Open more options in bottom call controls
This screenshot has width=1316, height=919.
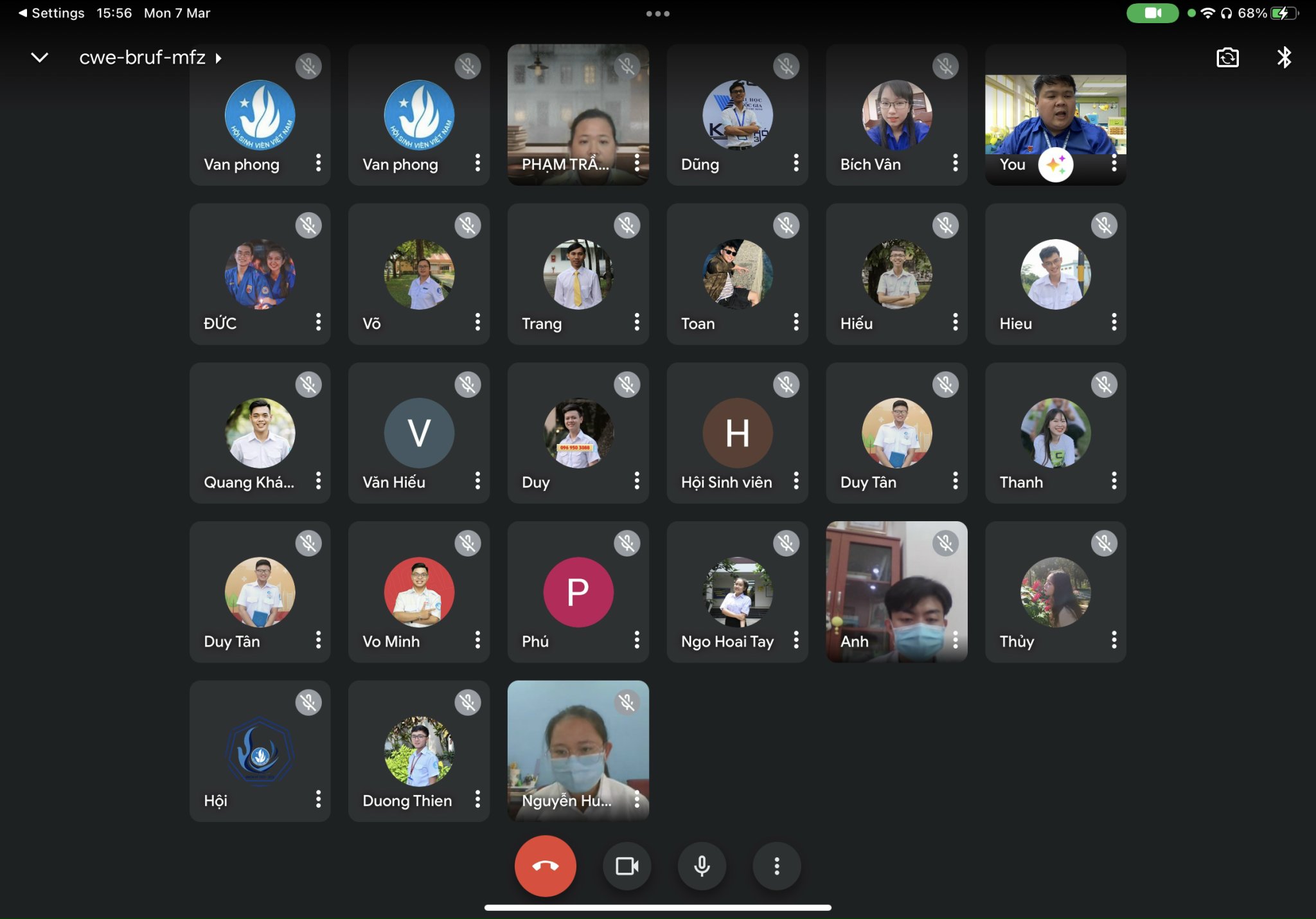coord(776,866)
